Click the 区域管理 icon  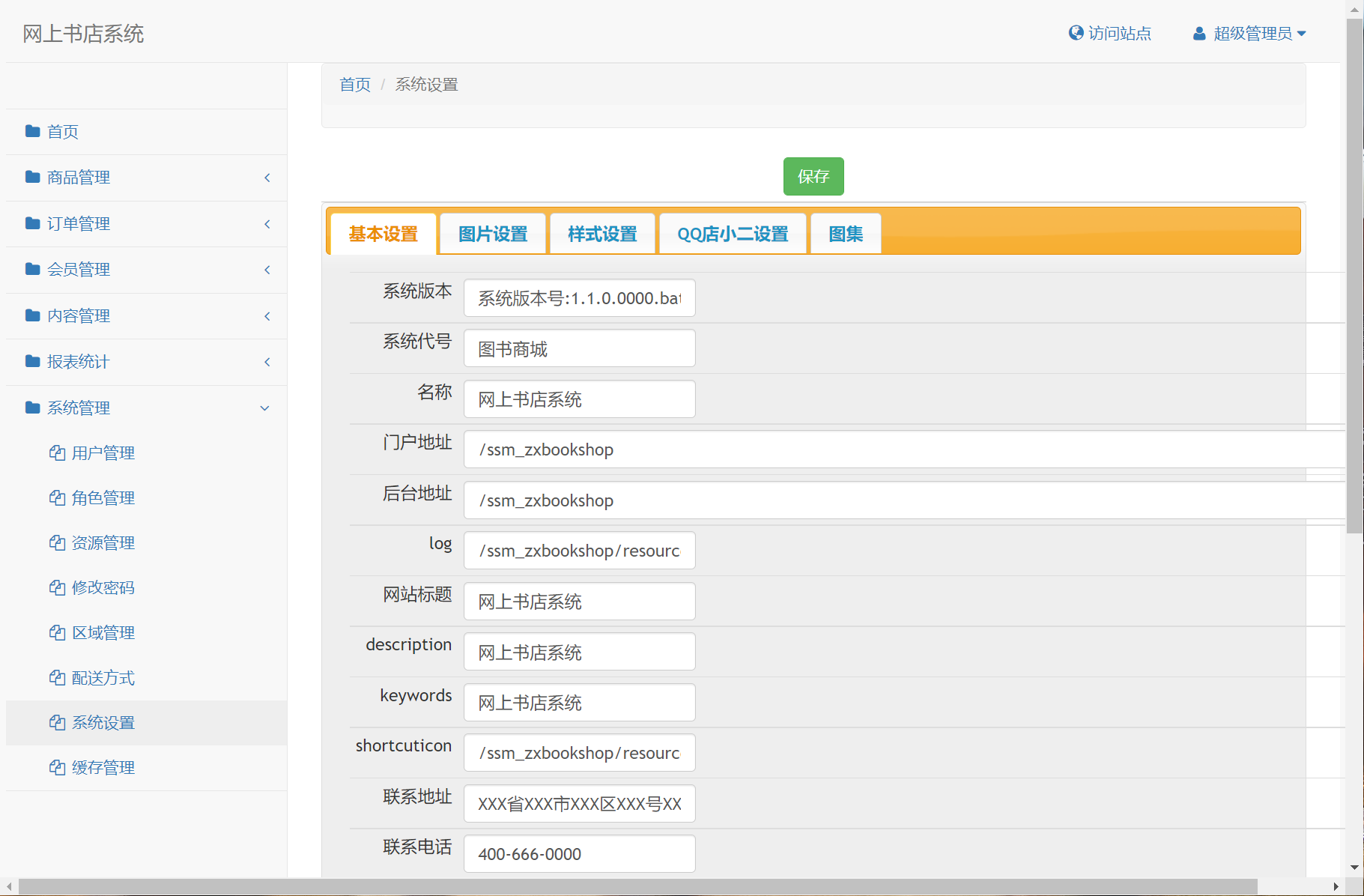[x=58, y=632]
